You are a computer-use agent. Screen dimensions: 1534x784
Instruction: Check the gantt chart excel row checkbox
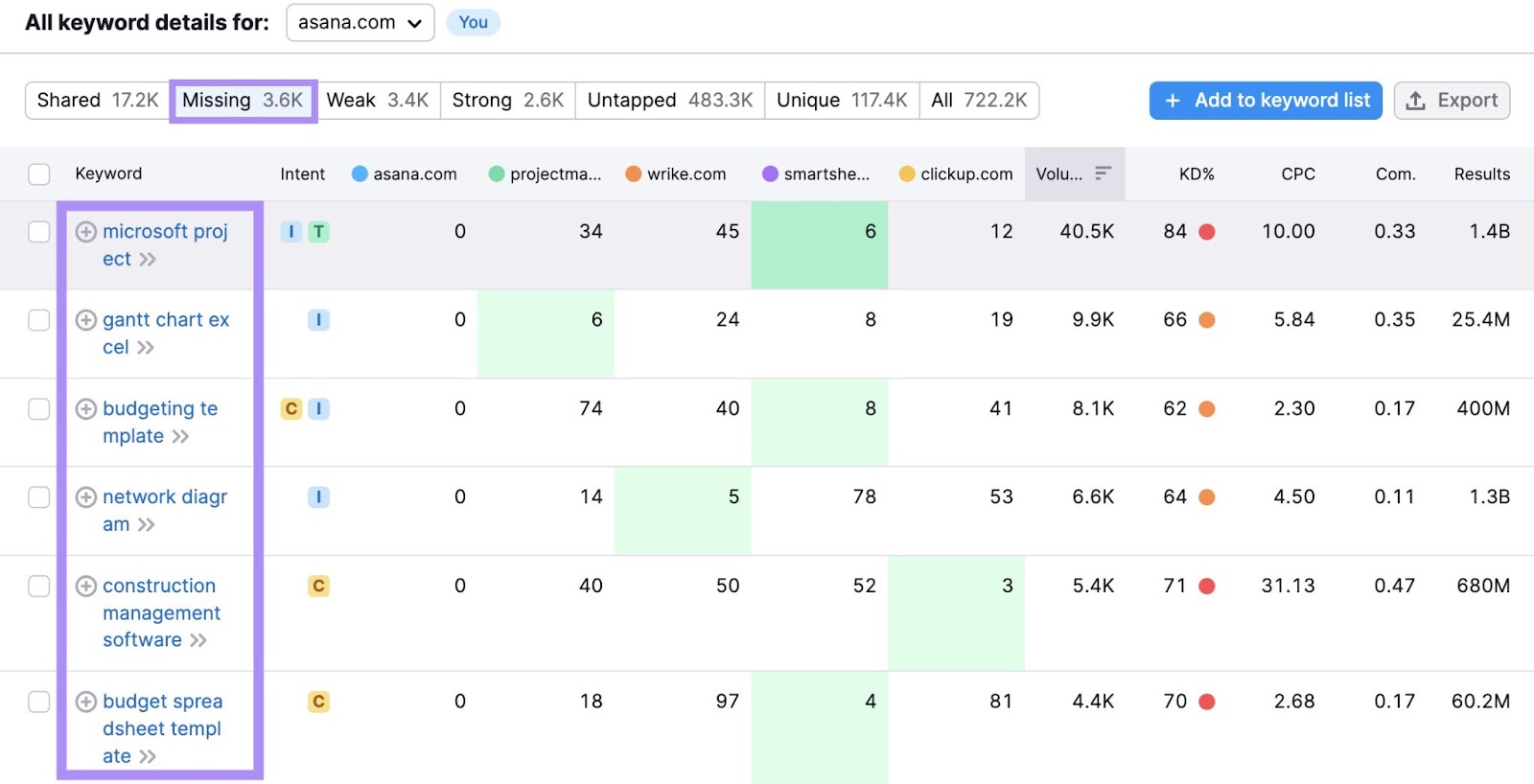click(x=39, y=320)
